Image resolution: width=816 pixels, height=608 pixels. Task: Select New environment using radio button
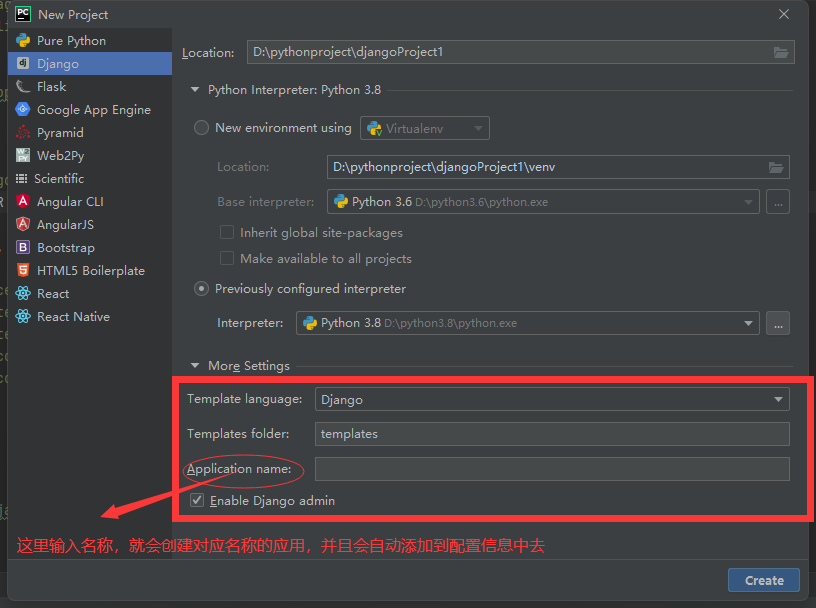[201, 128]
